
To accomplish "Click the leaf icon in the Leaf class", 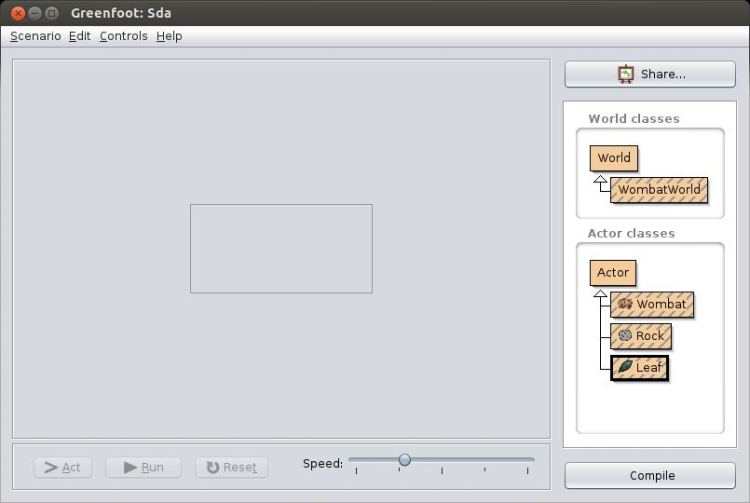I will click(x=625, y=367).
